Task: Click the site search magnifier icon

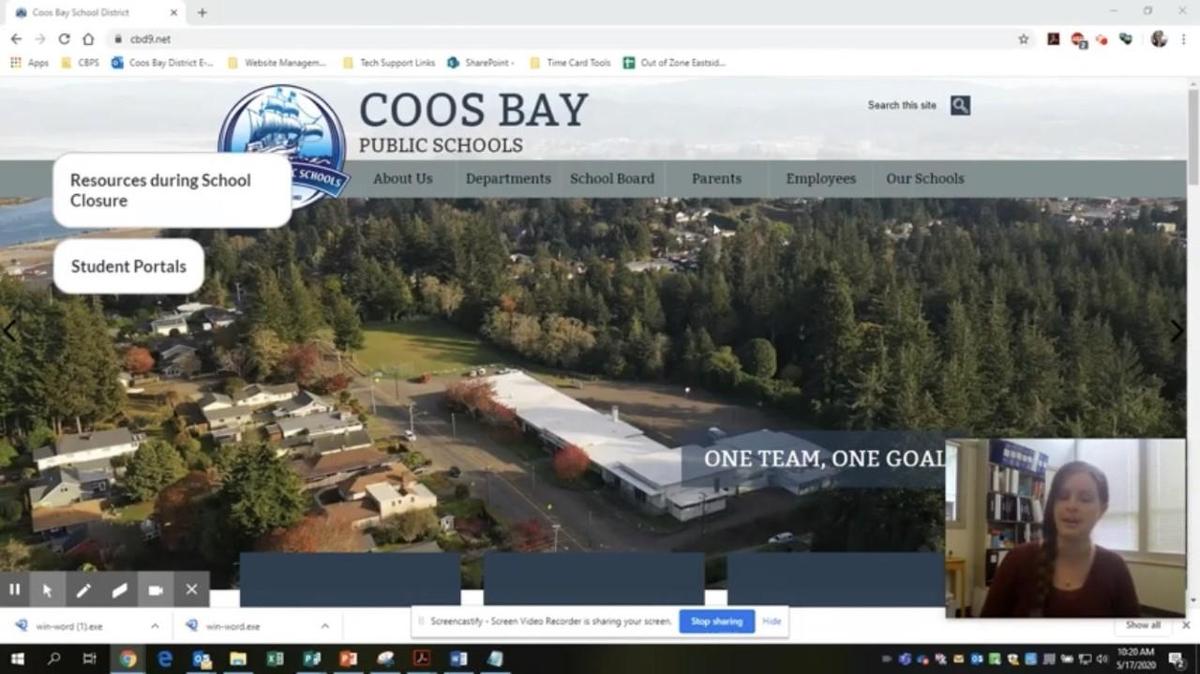Action: 960,105
